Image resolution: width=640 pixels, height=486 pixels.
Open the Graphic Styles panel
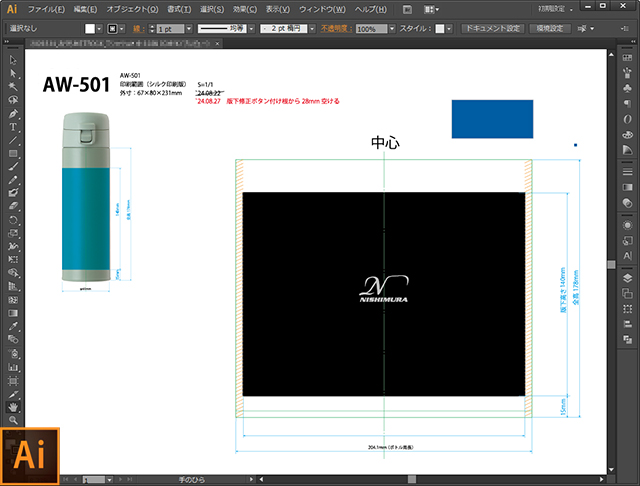627,241
